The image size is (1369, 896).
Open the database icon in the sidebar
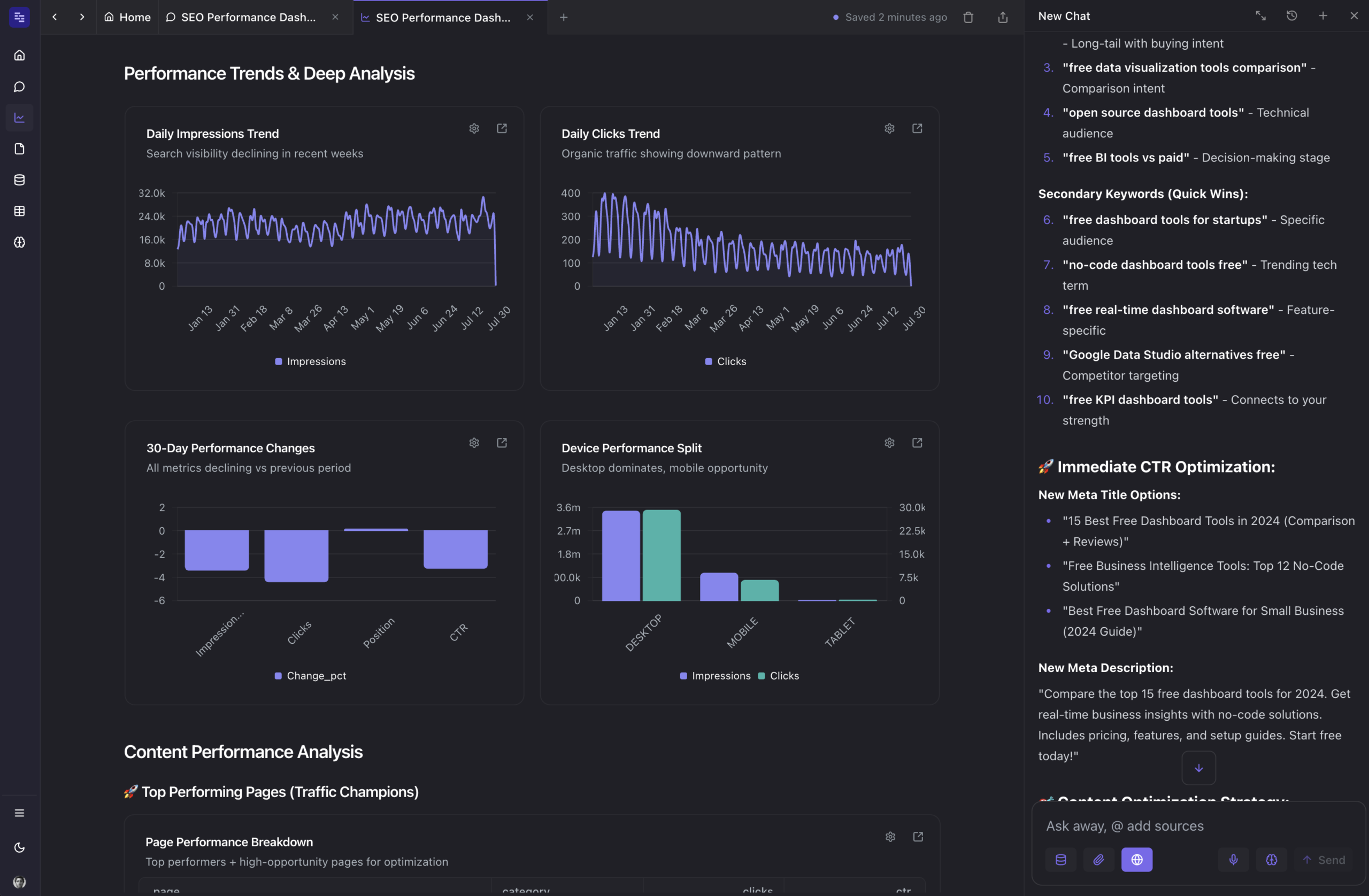click(x=19, y=180)
